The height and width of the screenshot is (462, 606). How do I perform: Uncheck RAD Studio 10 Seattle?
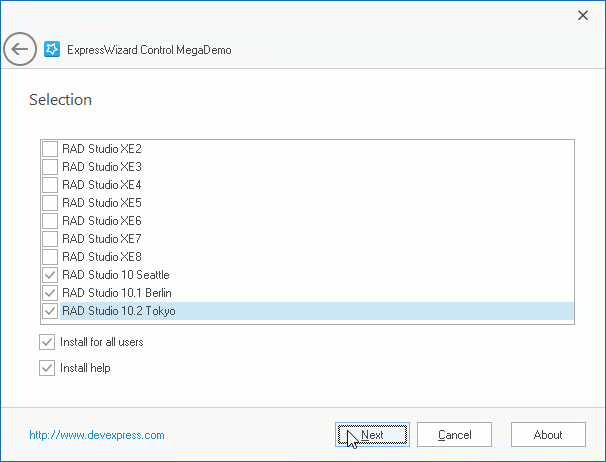point(50,275)
